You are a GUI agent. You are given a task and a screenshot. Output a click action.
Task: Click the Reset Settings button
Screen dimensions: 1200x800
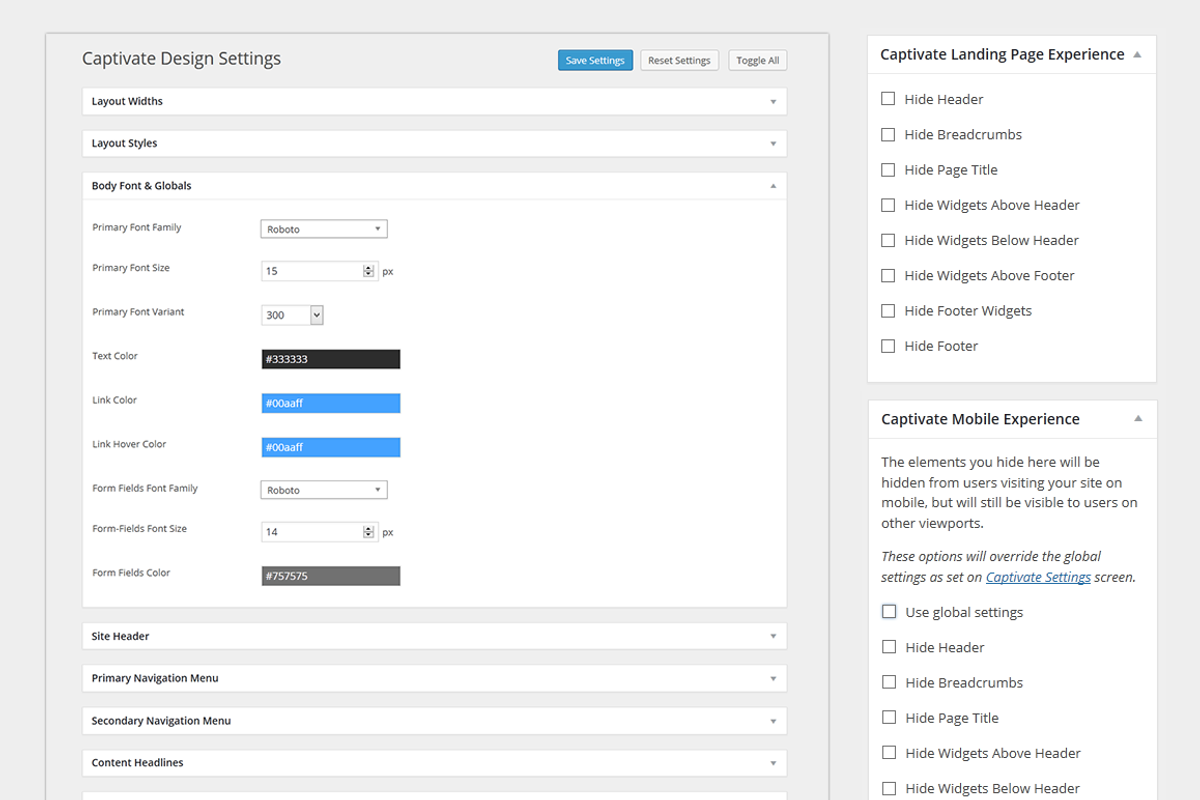pos(679,60)
